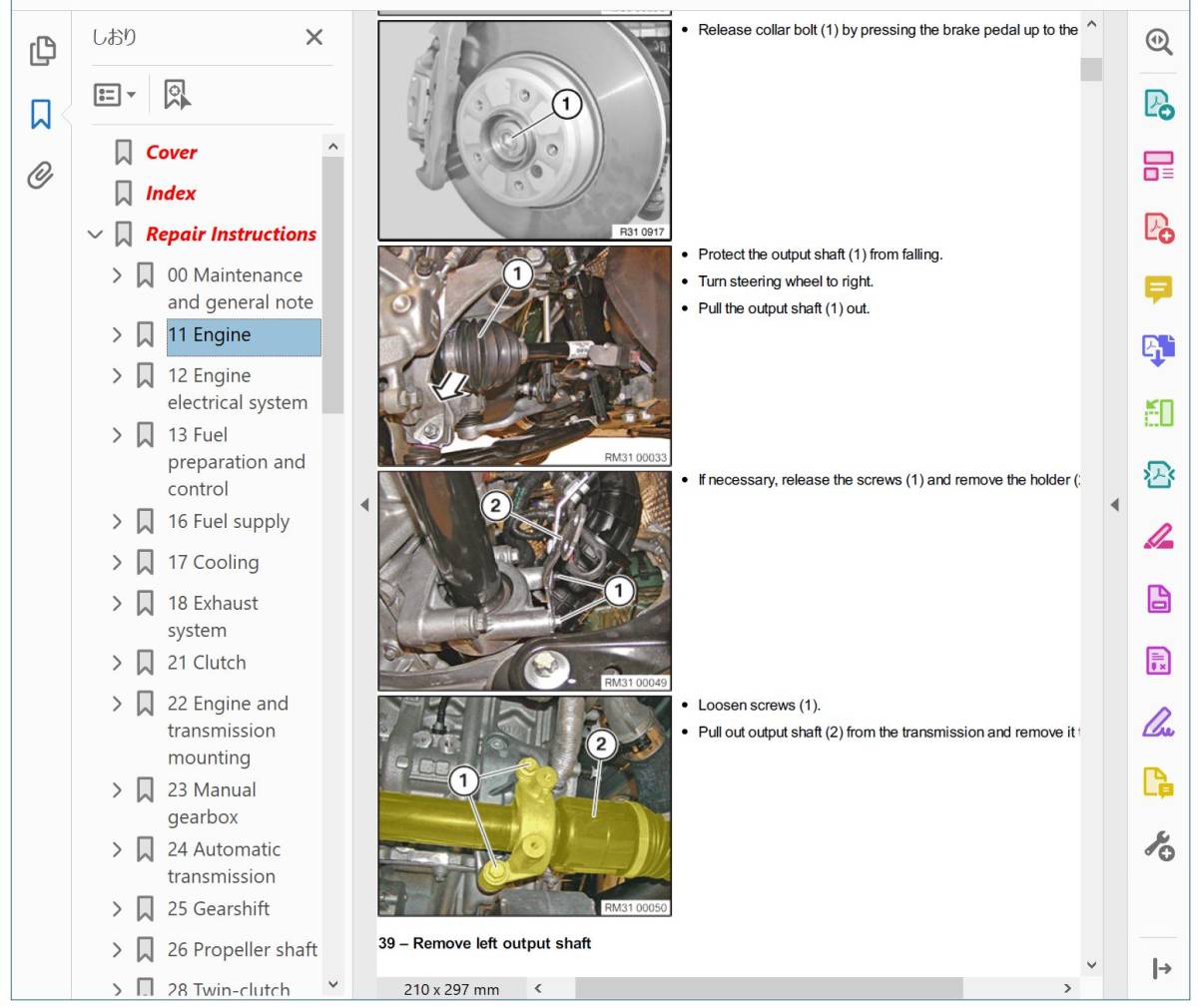Viewport: 1198px width, 1008px height.
Task: Click the output shaft boot image RM31 00033
Action: (524, 356)
